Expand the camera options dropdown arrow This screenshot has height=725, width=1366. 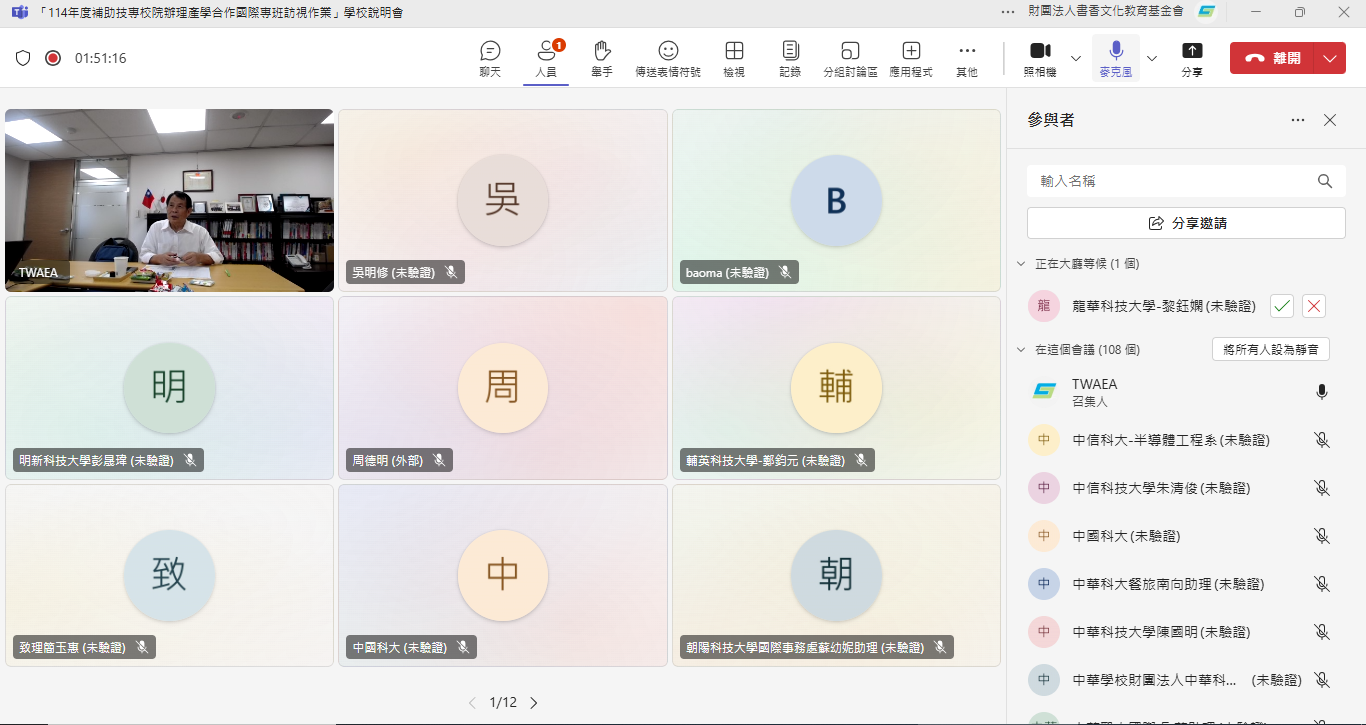tap(1076, 58)
